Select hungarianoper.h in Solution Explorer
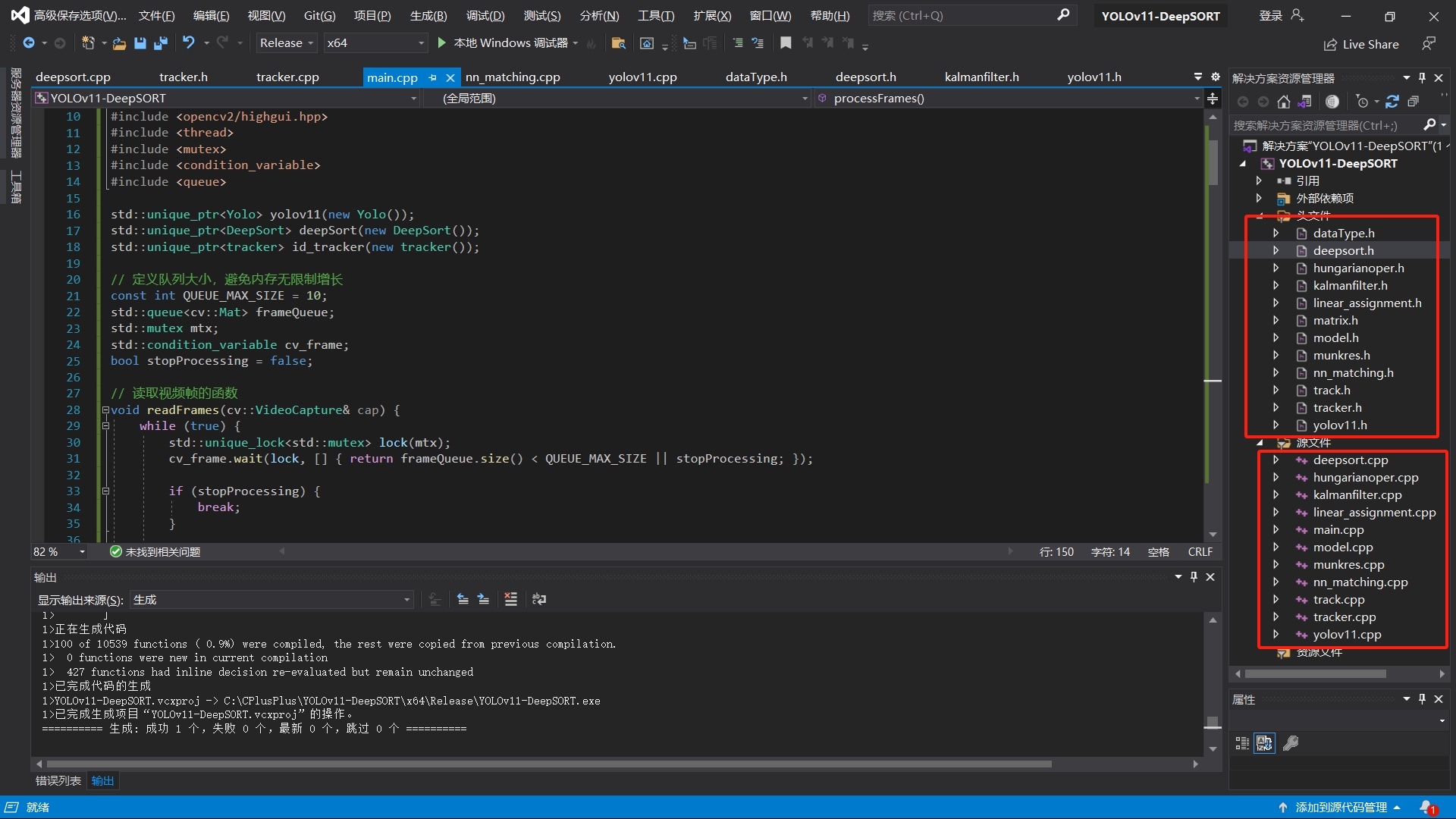The width and height of the screenshot is (1456, 819). click(x=1358, y=268)
